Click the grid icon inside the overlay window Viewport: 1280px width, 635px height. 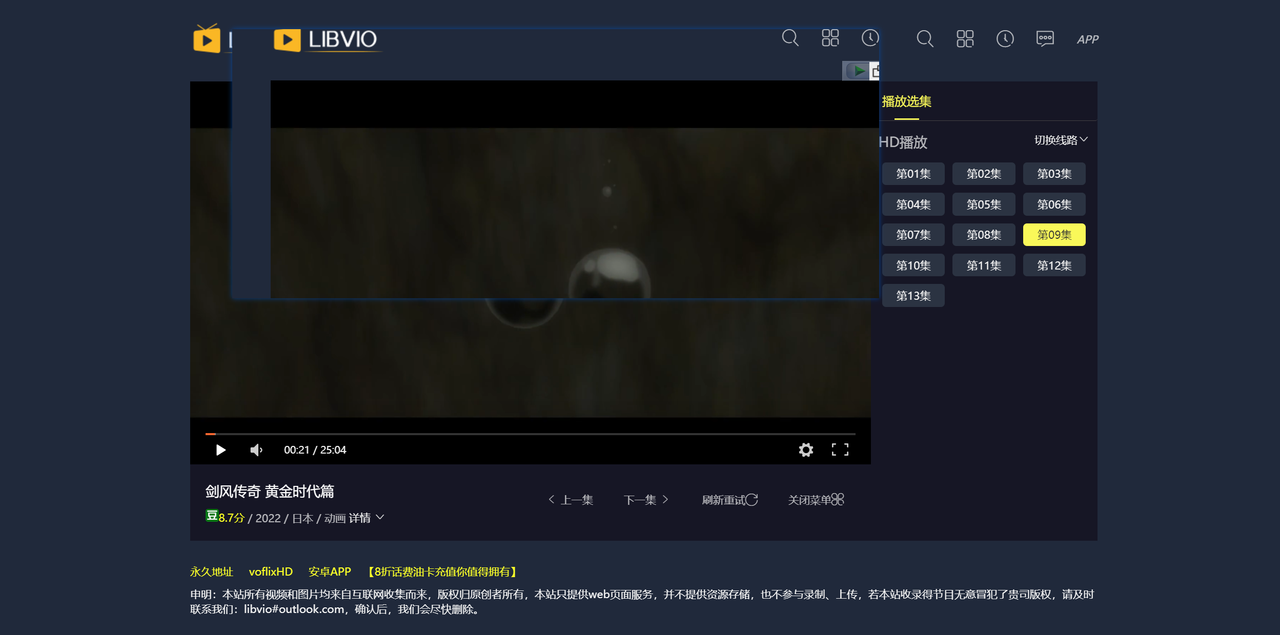[x=830, y=38]
